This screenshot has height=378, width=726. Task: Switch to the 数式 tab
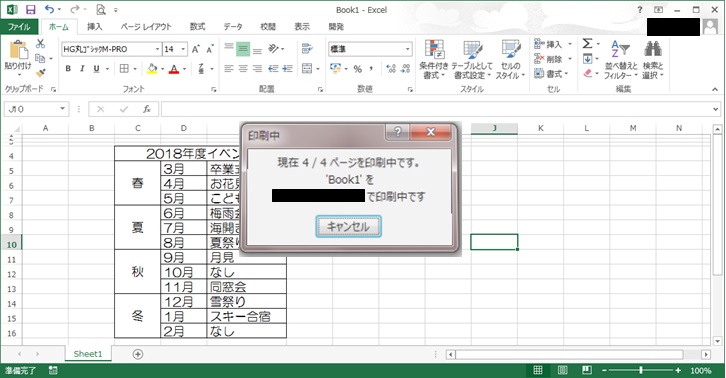pyautogui.click(x=197, y=27)
